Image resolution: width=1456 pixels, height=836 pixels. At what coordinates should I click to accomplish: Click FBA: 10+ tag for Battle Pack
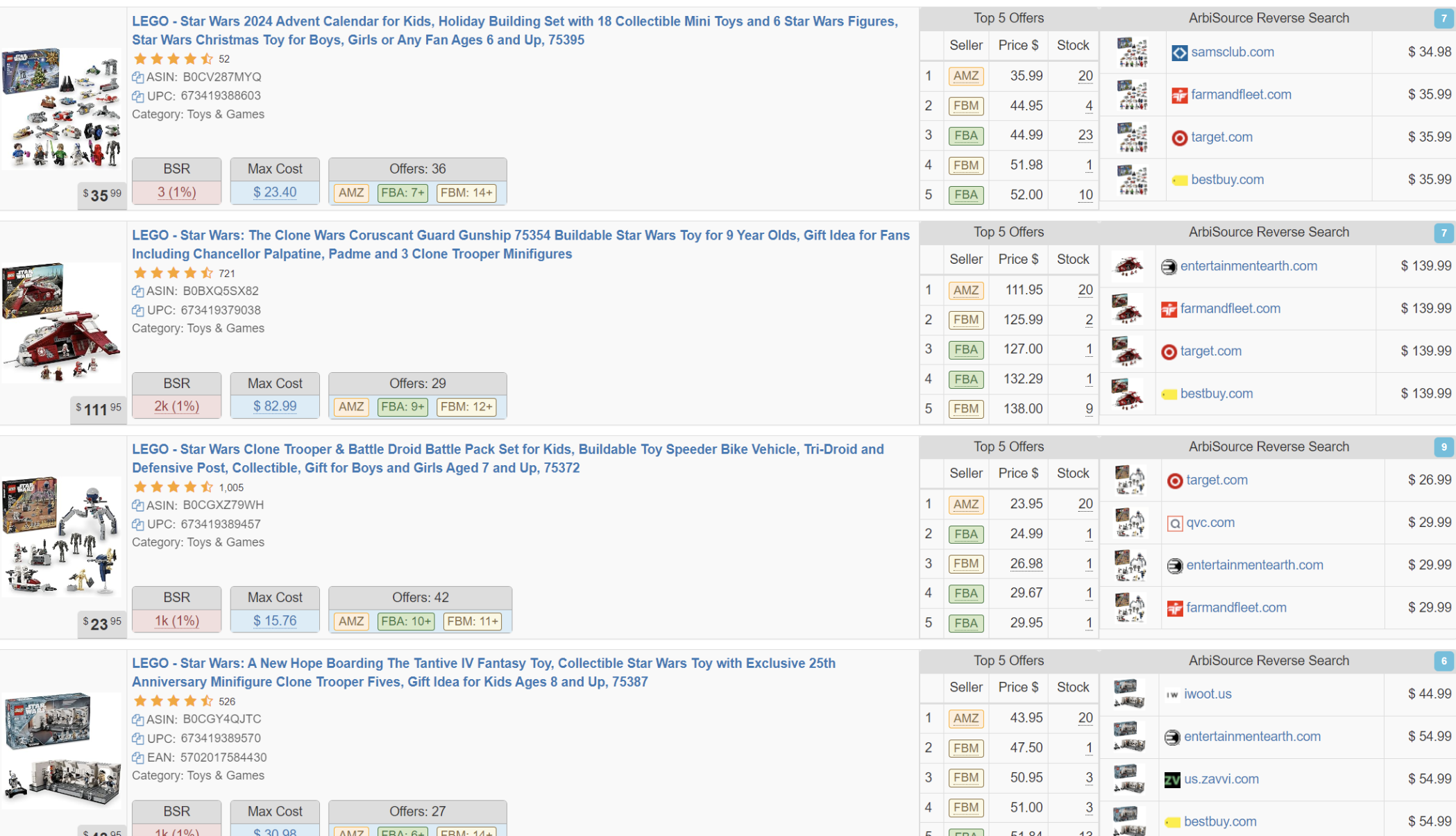click(x=405, y=621)
